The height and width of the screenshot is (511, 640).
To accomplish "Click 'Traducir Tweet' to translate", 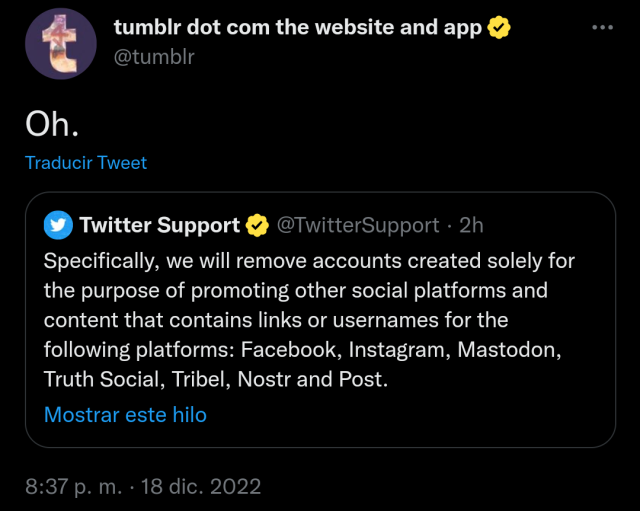I will (86, 162).
